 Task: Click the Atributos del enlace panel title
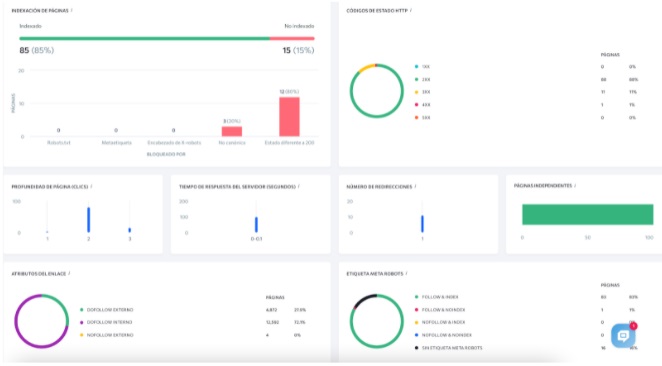pos(39,274)
